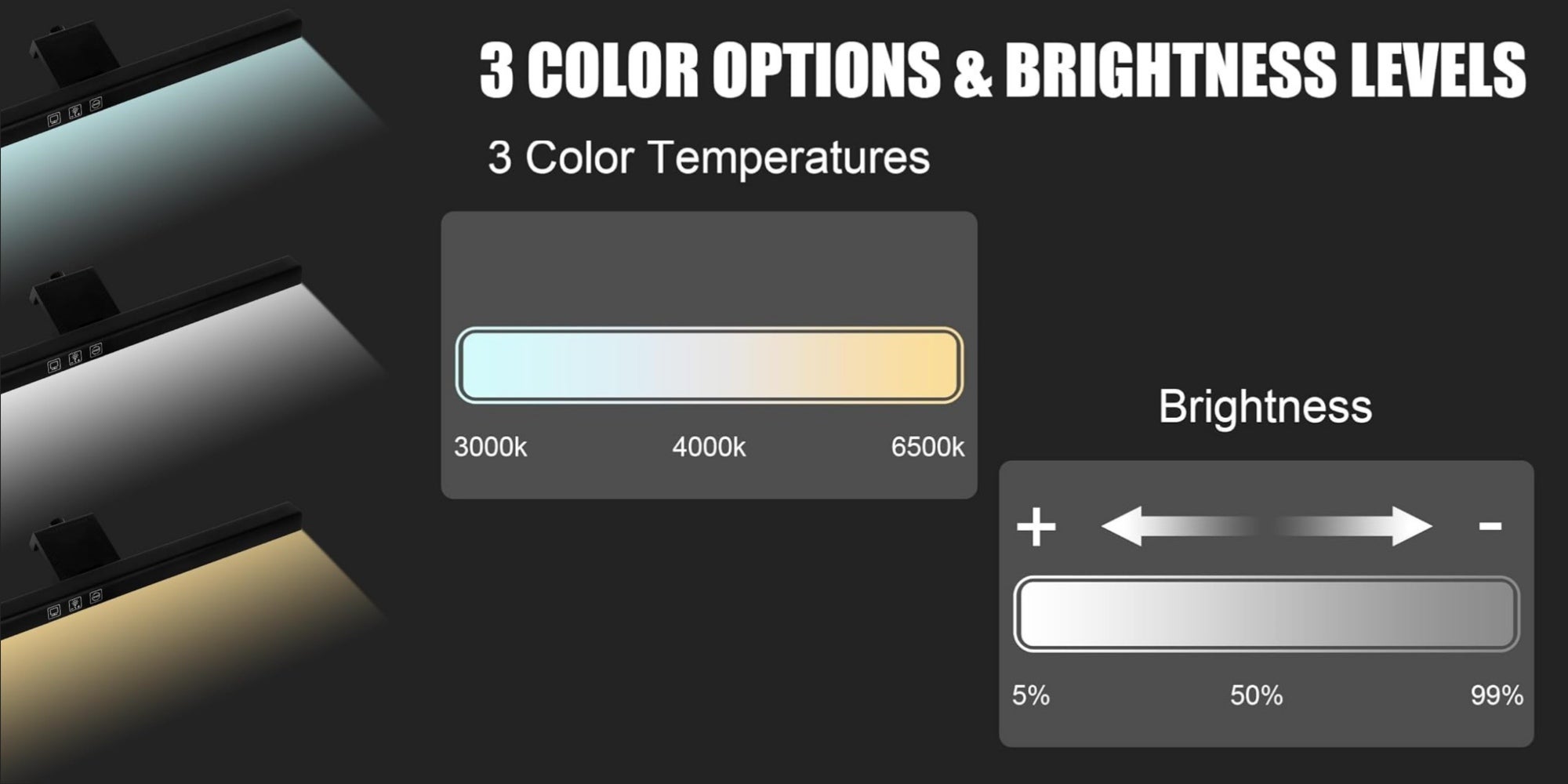Tap the bulb icon on the neutral-white lamp
1568x784 pixels.
tap(75, 358)
